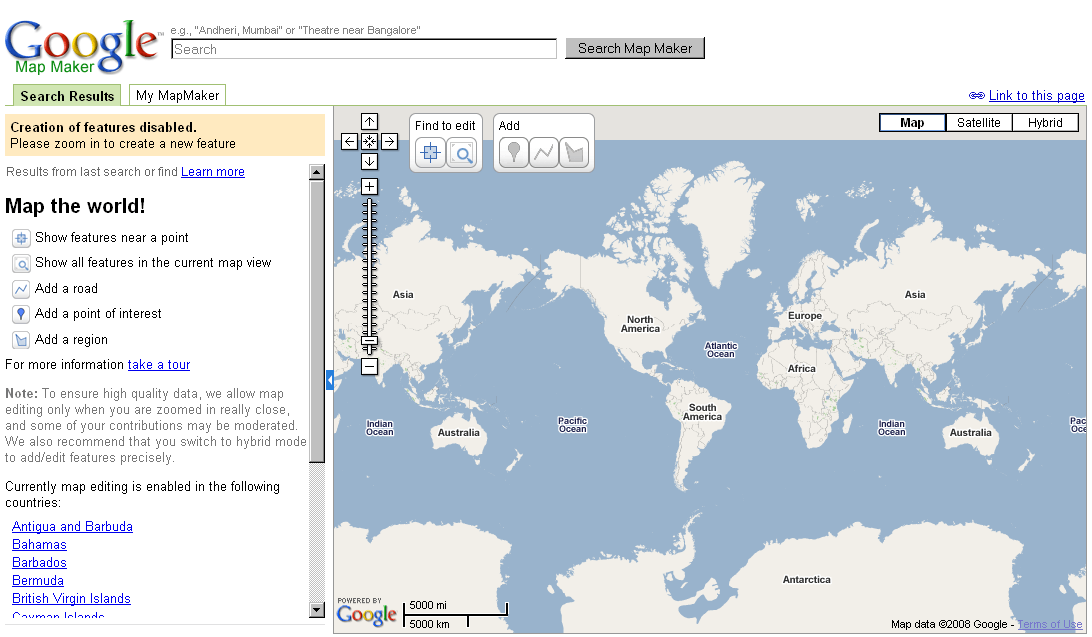Zoom out using the minus button

369,366
